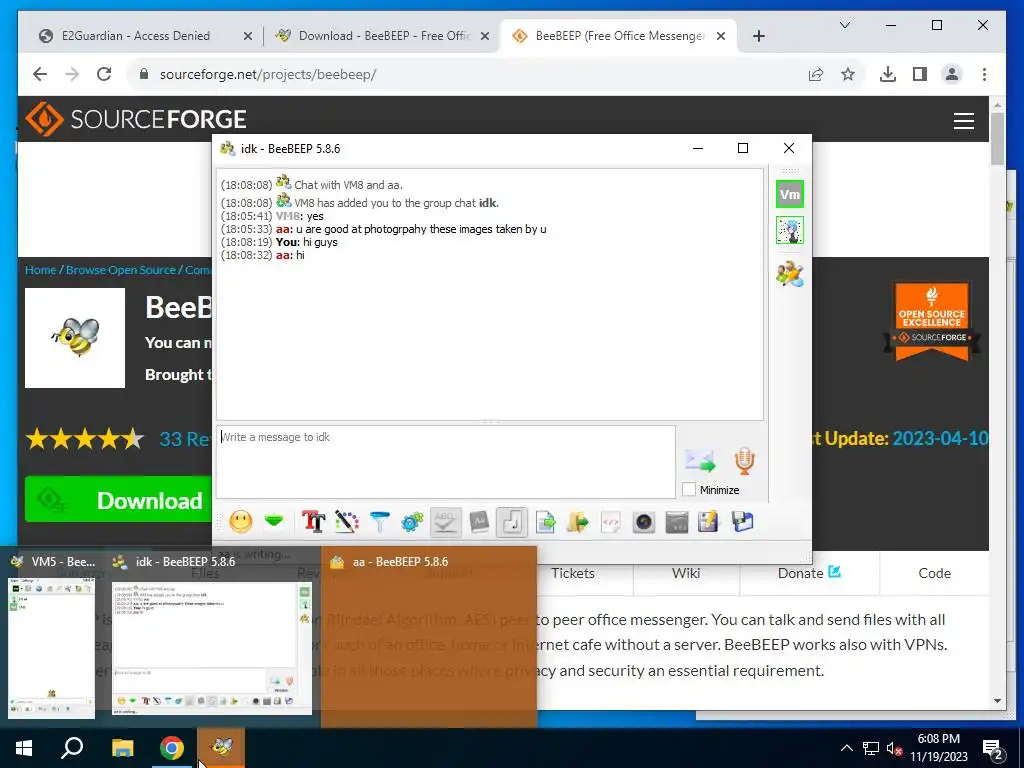Open the Wiki tab on SourceForge

[x=686, y=573]
